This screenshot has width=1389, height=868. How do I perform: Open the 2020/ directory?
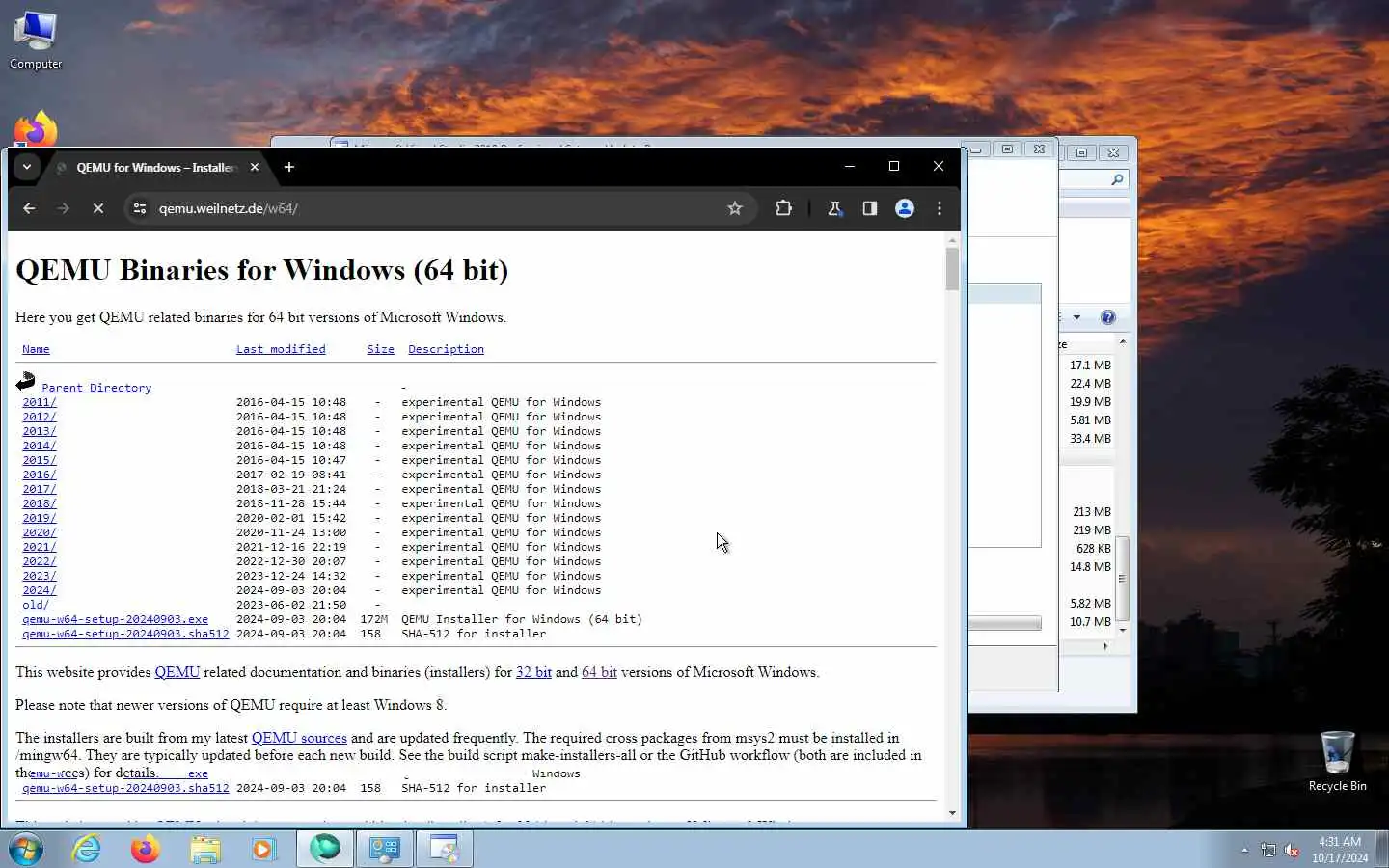click(x=40, y=532)
